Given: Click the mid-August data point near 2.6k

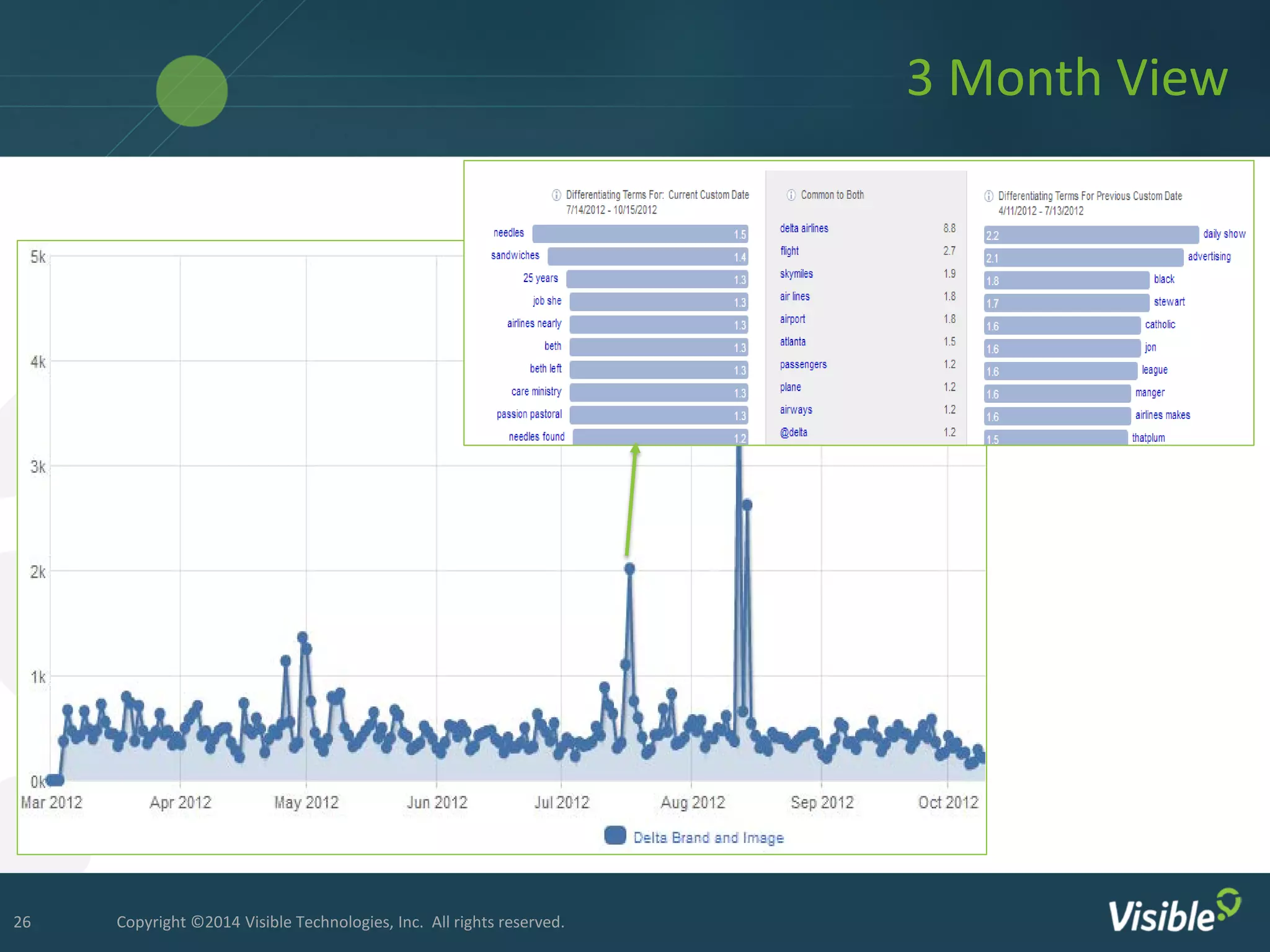Looking at the screenshot, I should [x=747, y=505].
